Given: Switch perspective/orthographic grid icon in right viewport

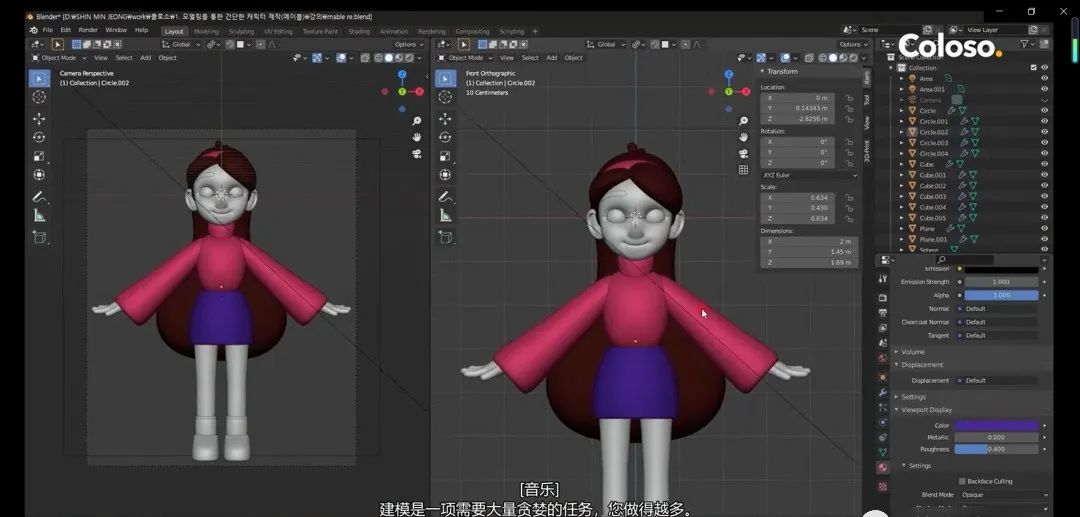Looking at the screenshot, I should [x=743, y=169].
